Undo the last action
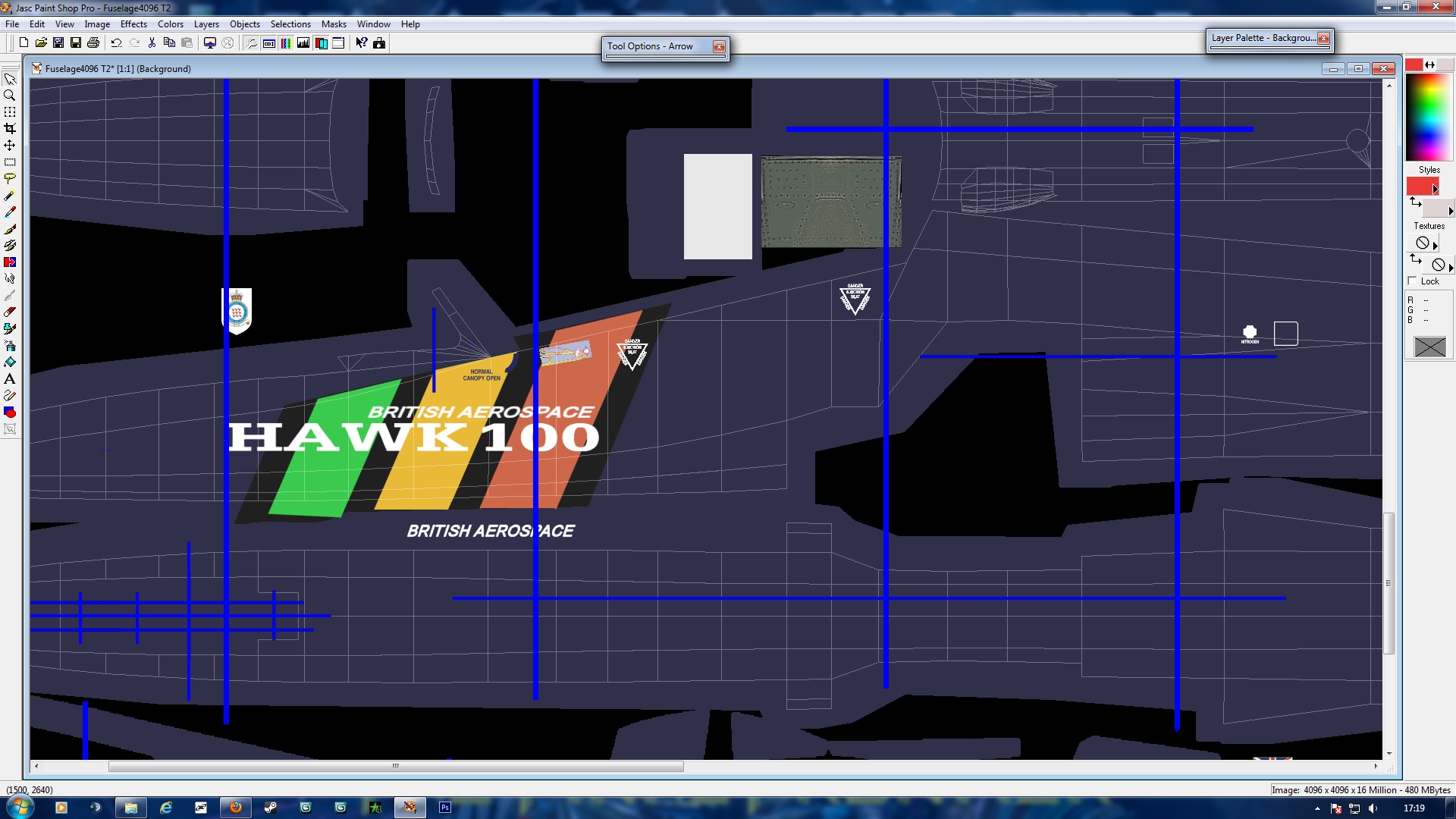This screenshot has height=819, width=1456. click(x=117, y=43)
